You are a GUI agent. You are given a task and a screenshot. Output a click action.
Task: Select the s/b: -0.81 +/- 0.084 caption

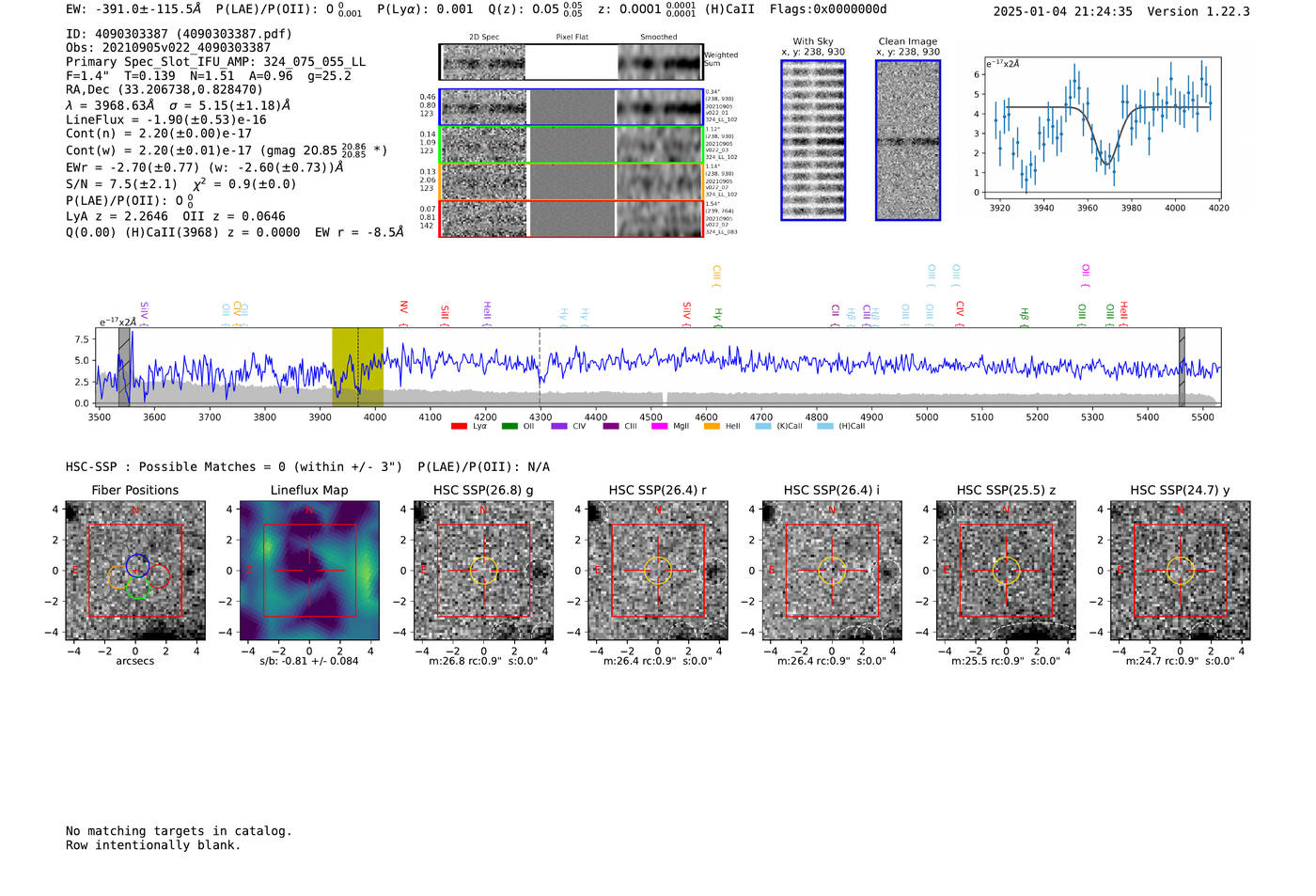(x=309, y=661)
